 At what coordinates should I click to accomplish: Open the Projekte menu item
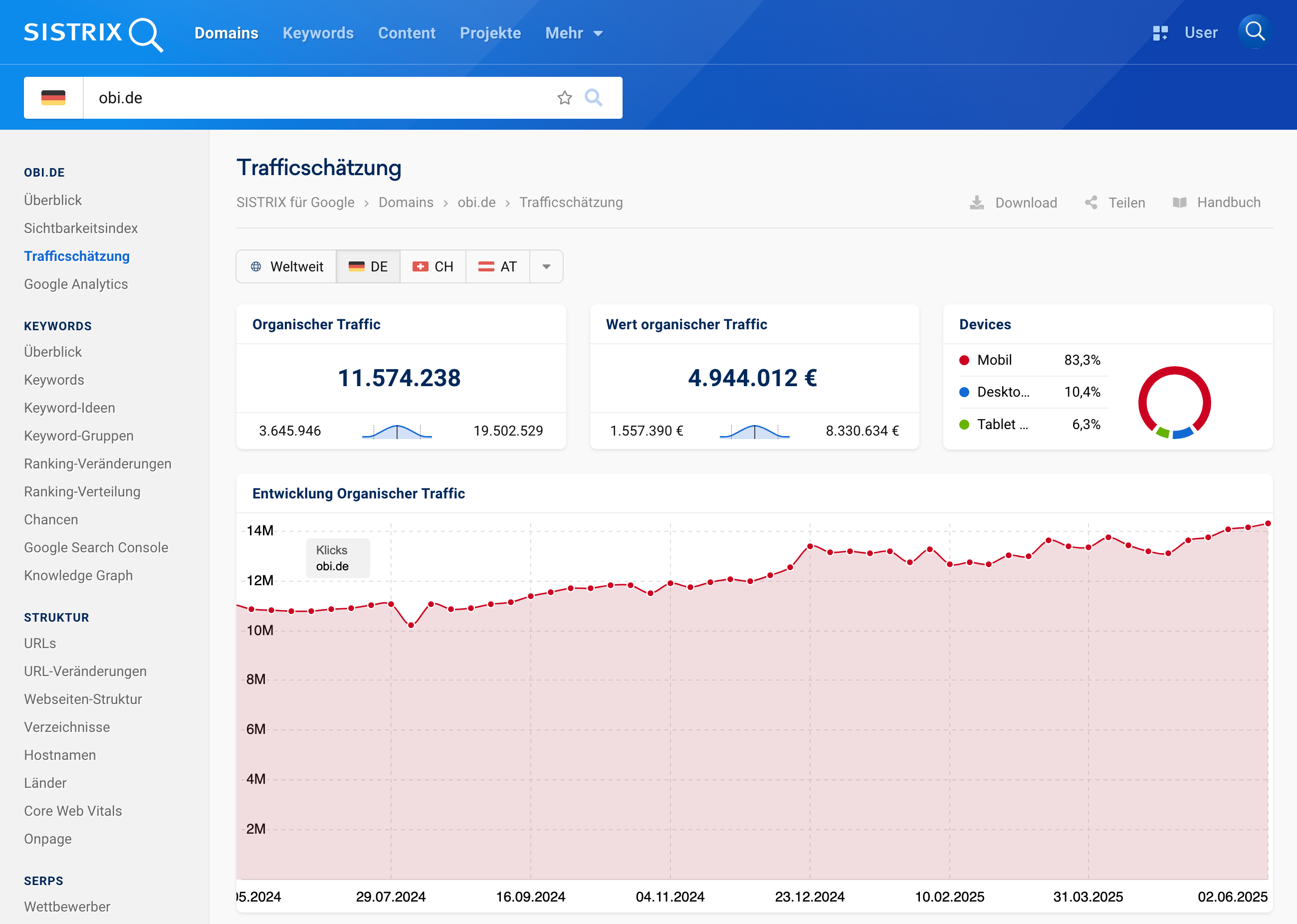(x=490, y=32)
